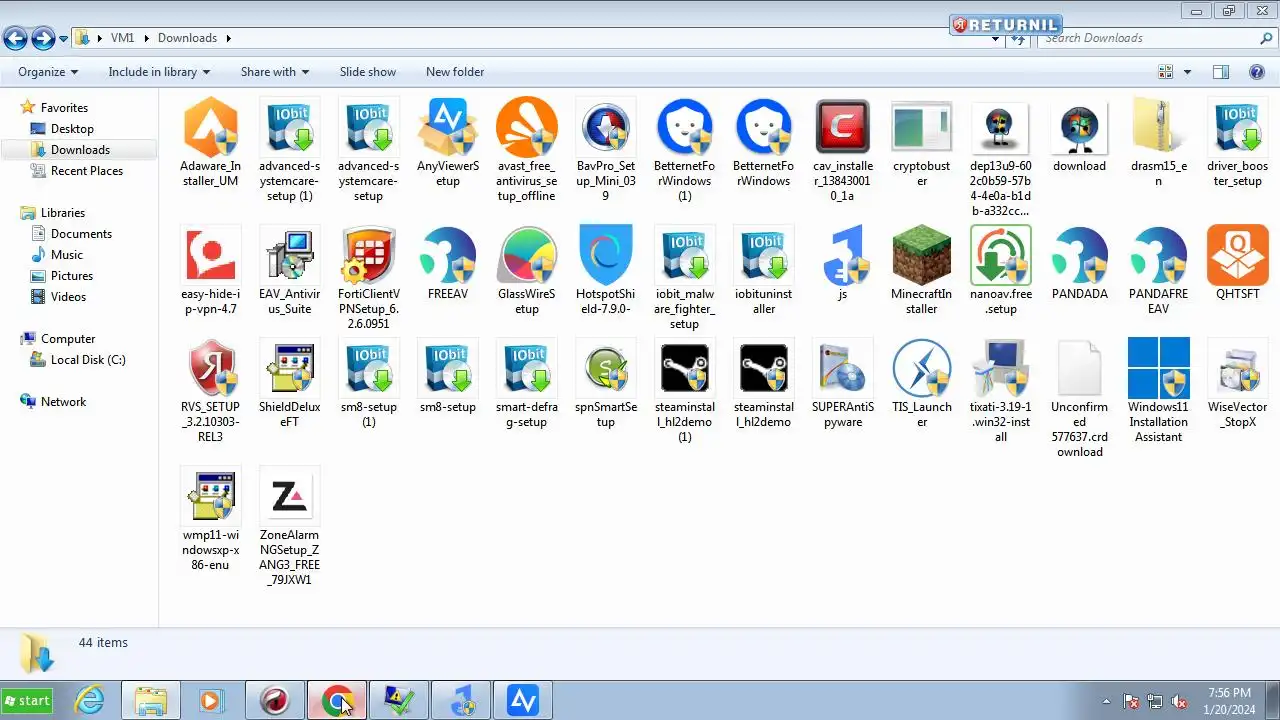This screenshot has width=1280, height=720.
Task: Select the SUPERAntiSpyware file icon
Action: tap(843, 369)
